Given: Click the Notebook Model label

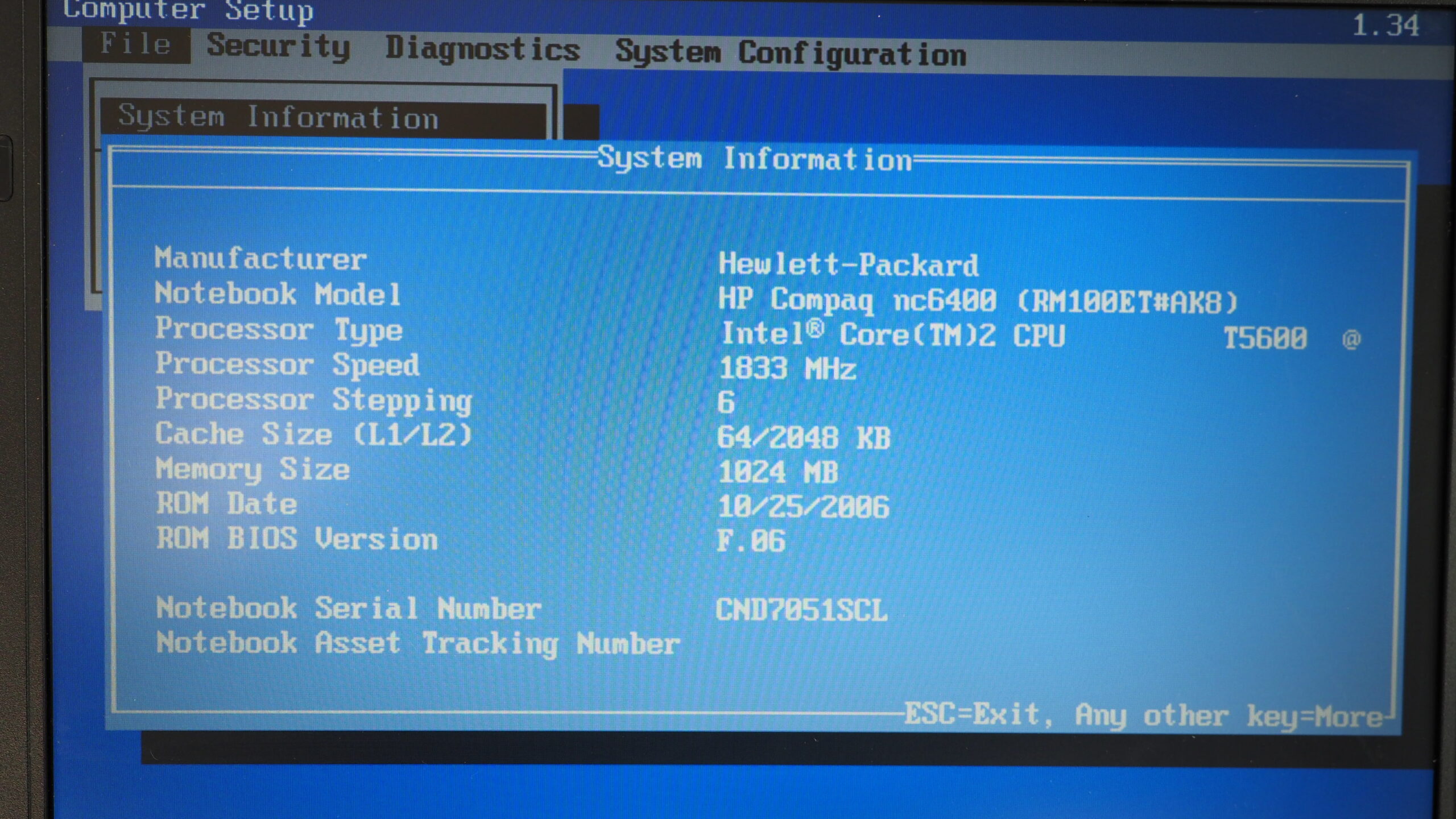Looking at the screenshot, I should (x=278, y=295).
